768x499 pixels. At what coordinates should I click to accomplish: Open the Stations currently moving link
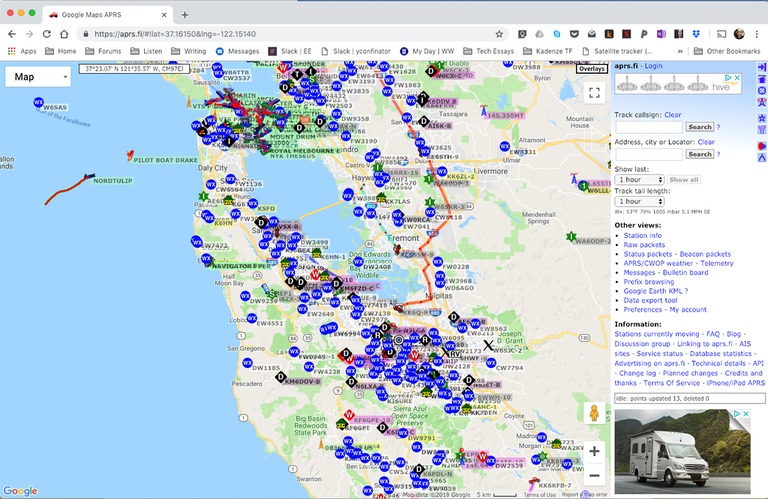point(657,334)
